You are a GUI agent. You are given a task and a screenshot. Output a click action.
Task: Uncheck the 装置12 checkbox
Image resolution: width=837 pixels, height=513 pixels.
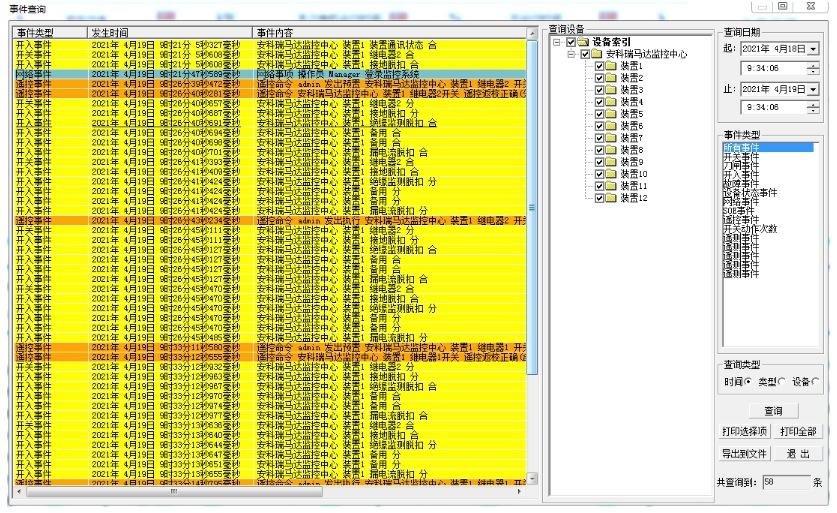click(x=599, y=198)
